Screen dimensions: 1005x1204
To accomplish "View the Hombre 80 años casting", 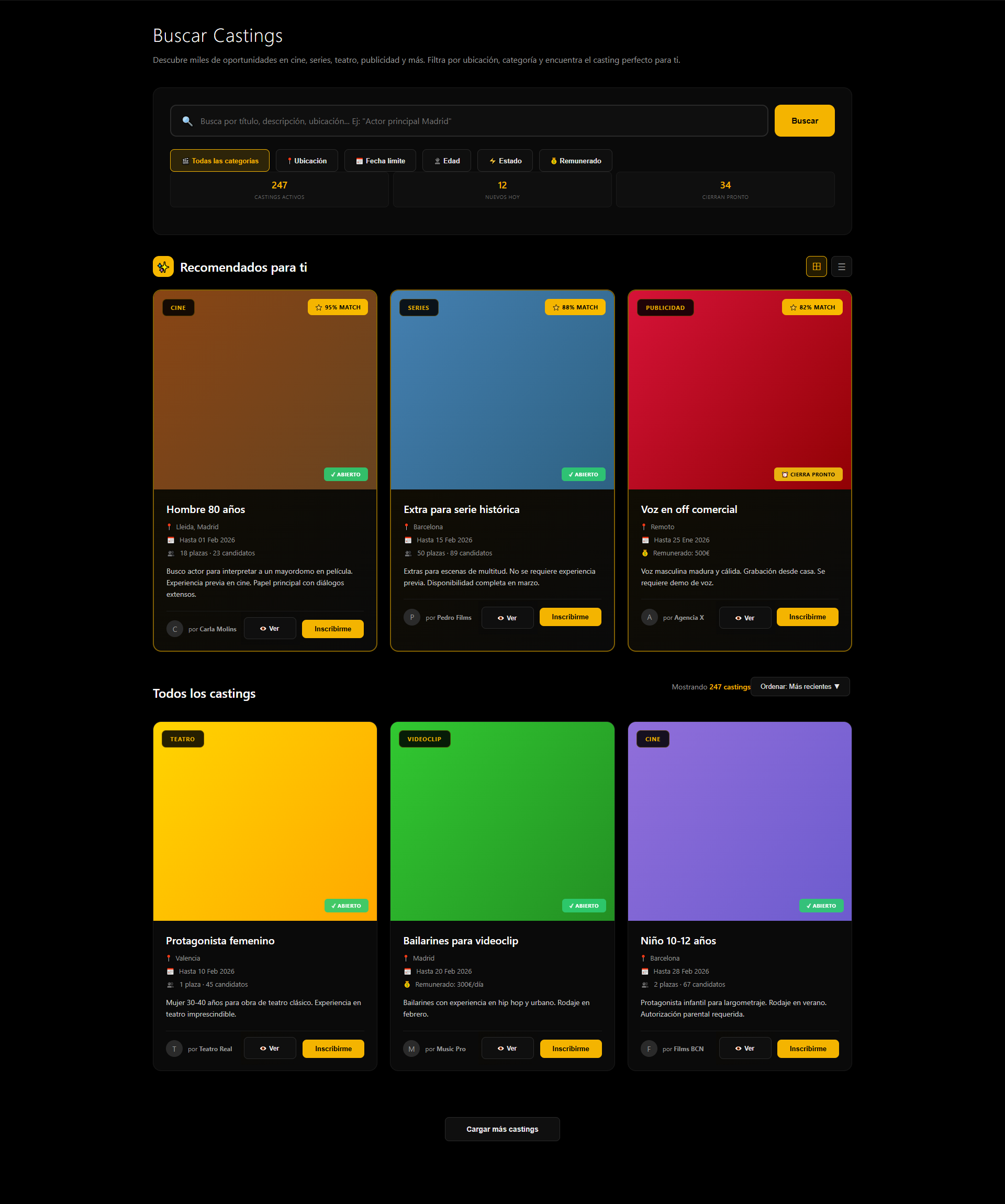I will coord(270,628).
